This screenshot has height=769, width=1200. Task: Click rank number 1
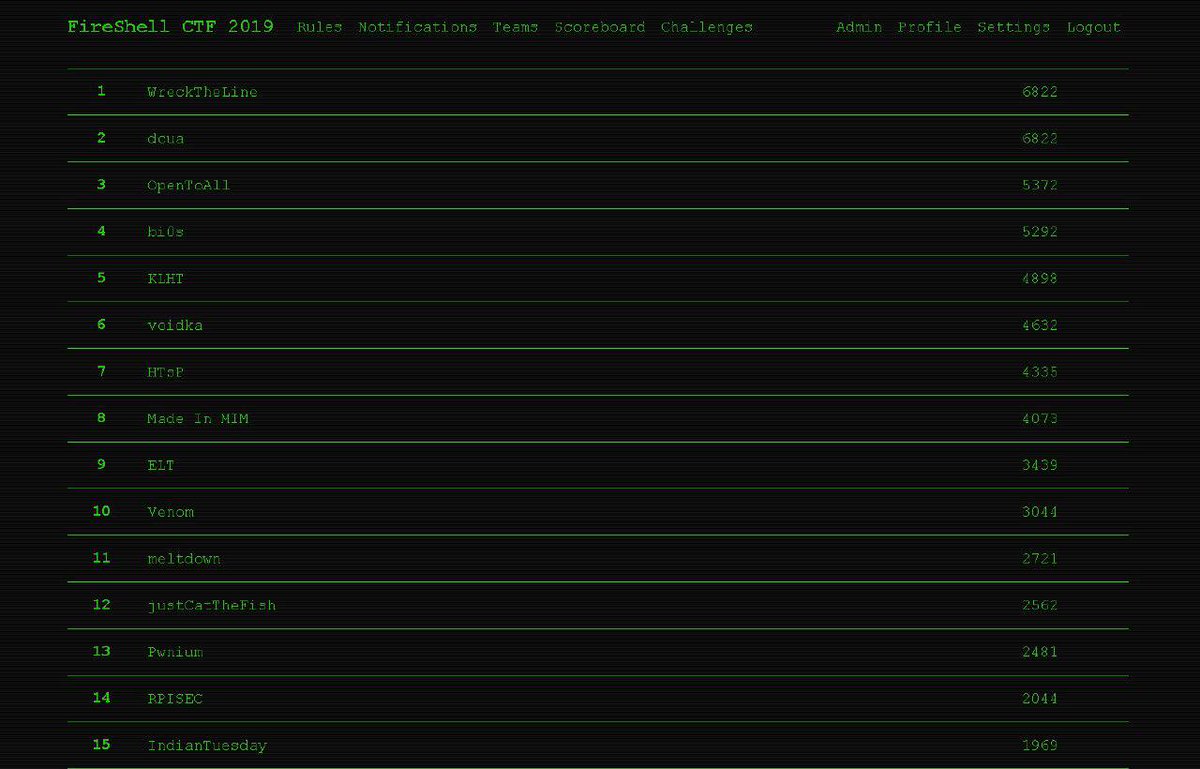pos(101,91)
